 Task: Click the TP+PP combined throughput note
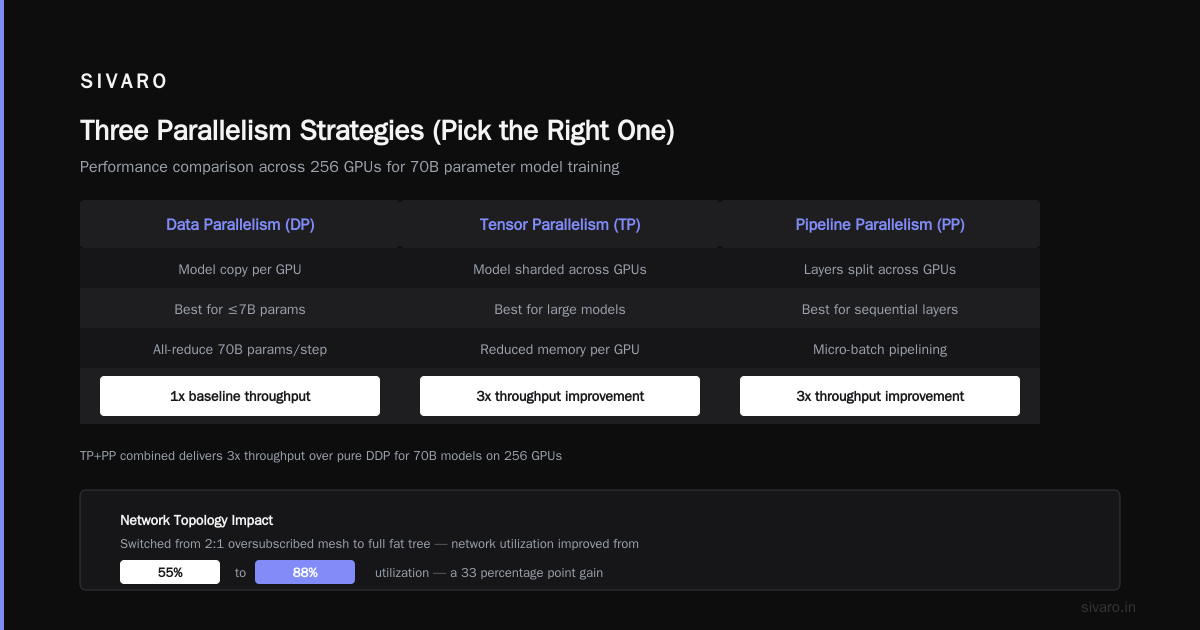[321, 455]
